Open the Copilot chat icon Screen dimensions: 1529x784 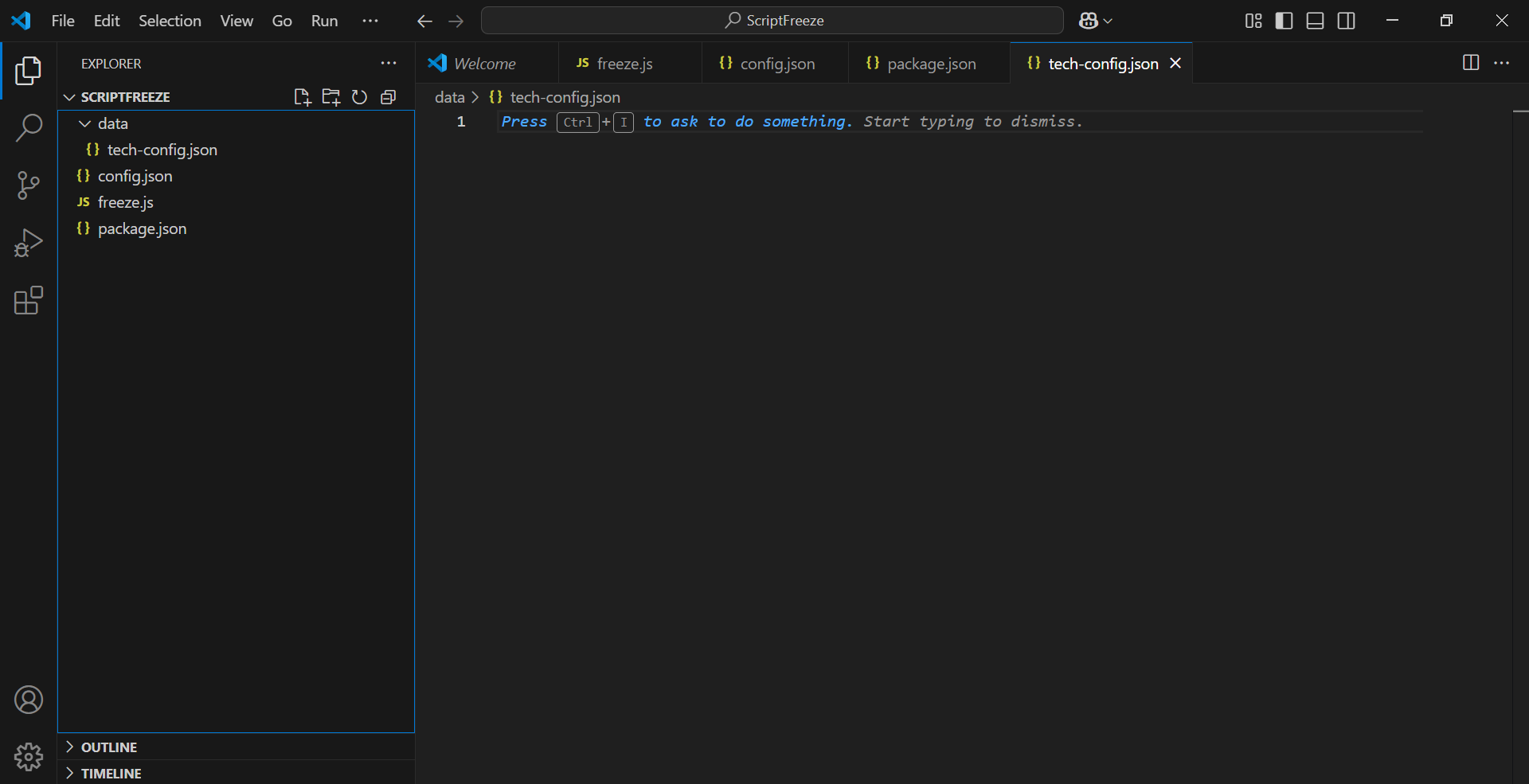1089,21
